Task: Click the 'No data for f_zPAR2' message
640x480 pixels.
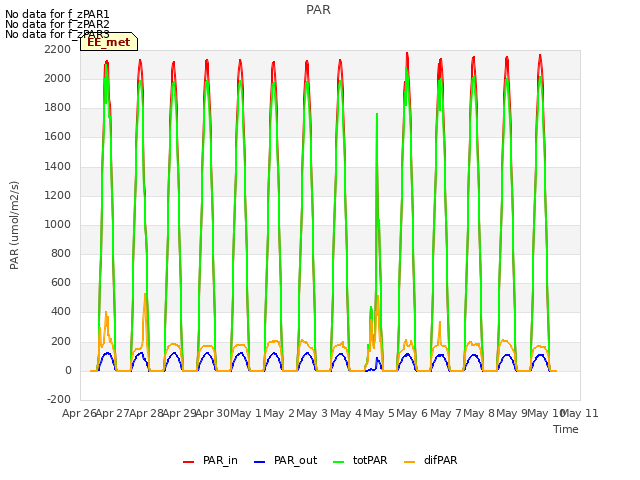Action: click(x=57, y=24)
